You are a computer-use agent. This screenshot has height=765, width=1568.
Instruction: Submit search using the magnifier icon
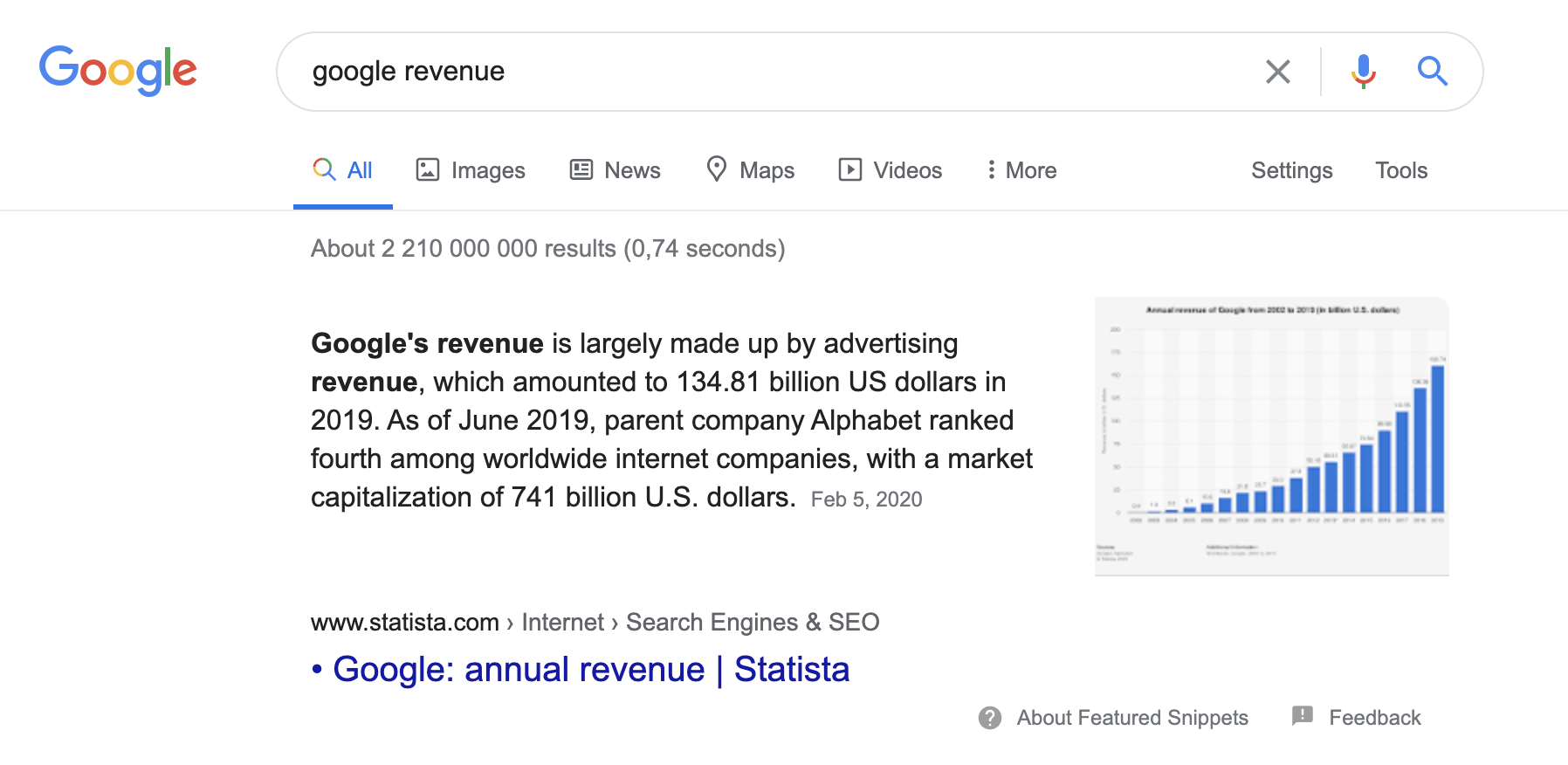1432,71
